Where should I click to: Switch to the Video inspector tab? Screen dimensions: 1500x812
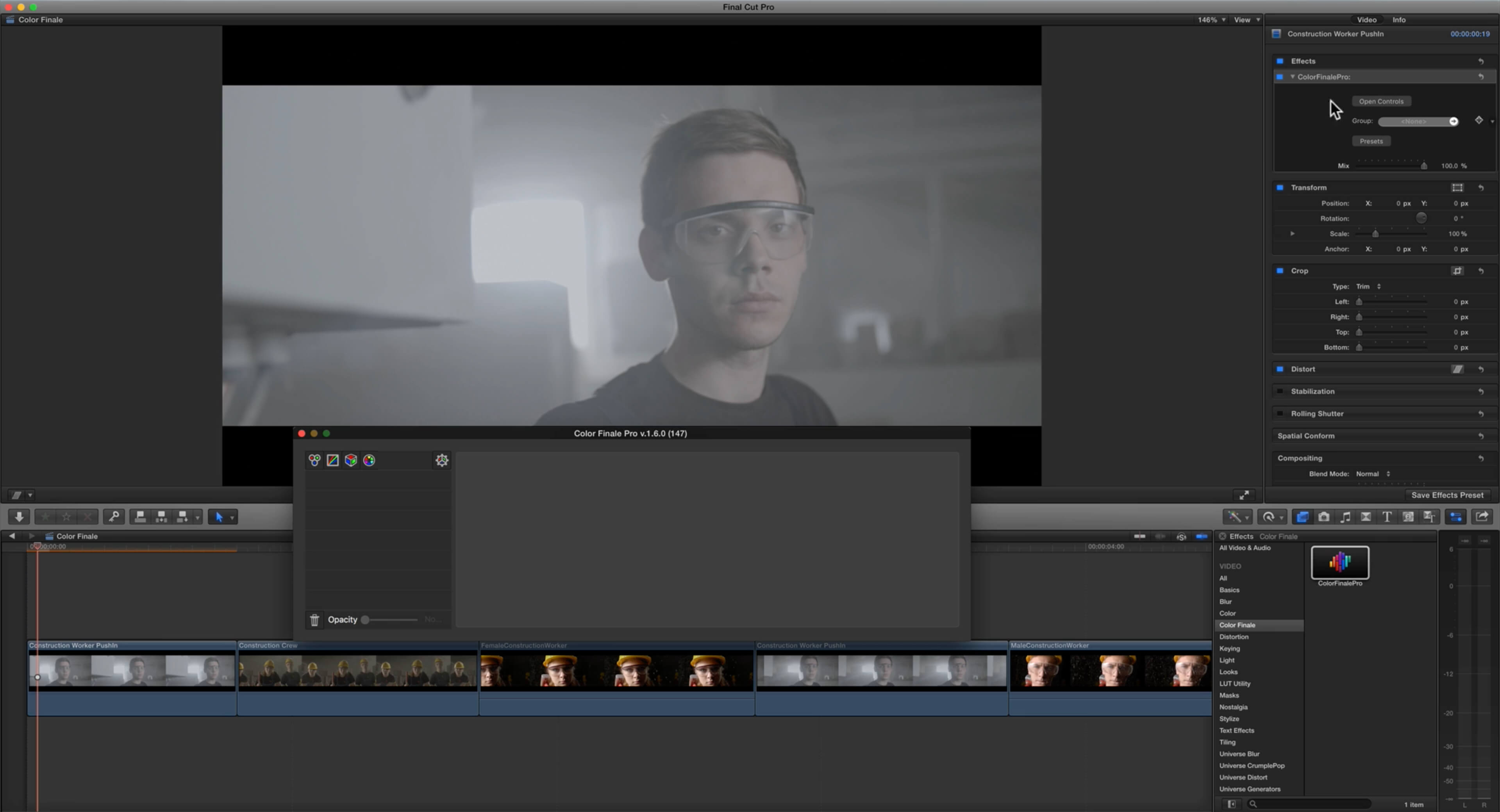point(1367,20)
